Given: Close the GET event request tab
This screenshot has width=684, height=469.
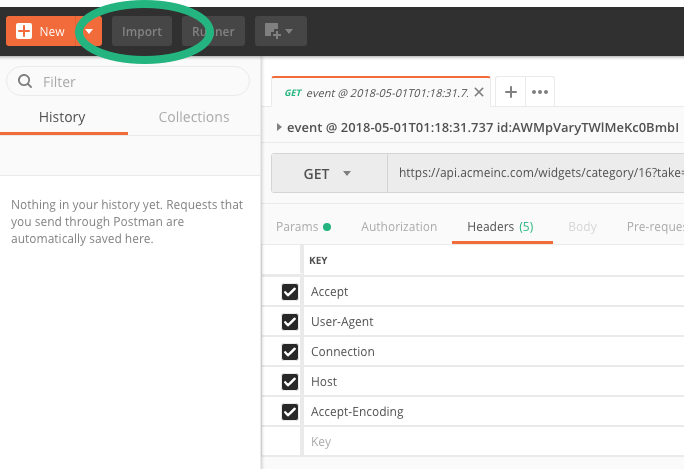Looking at the screenshot, I should [479, 92].
